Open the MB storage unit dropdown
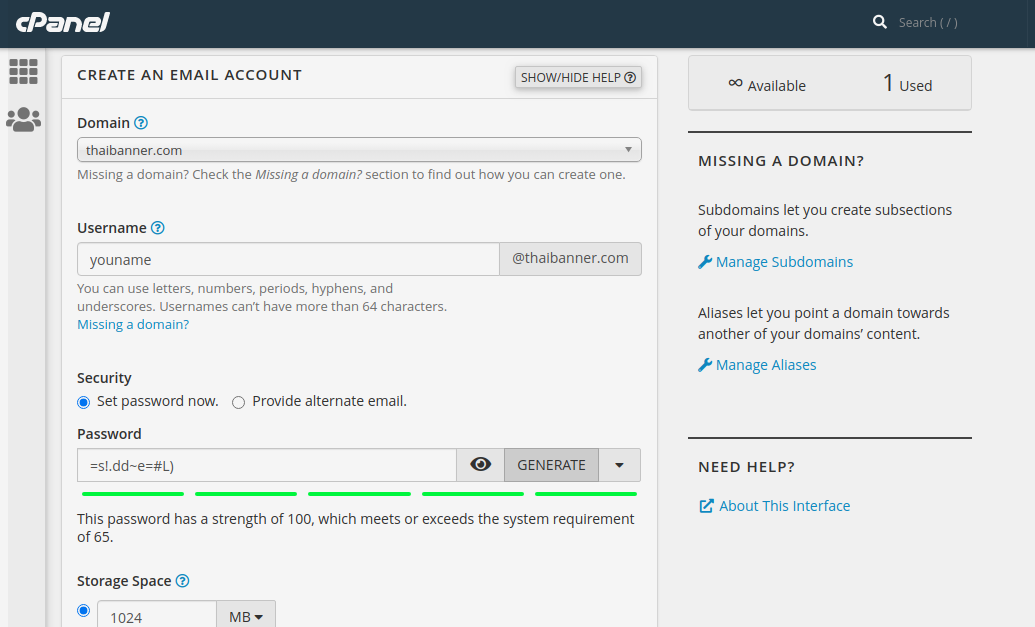1035x627 pixels. coord(246,617)
